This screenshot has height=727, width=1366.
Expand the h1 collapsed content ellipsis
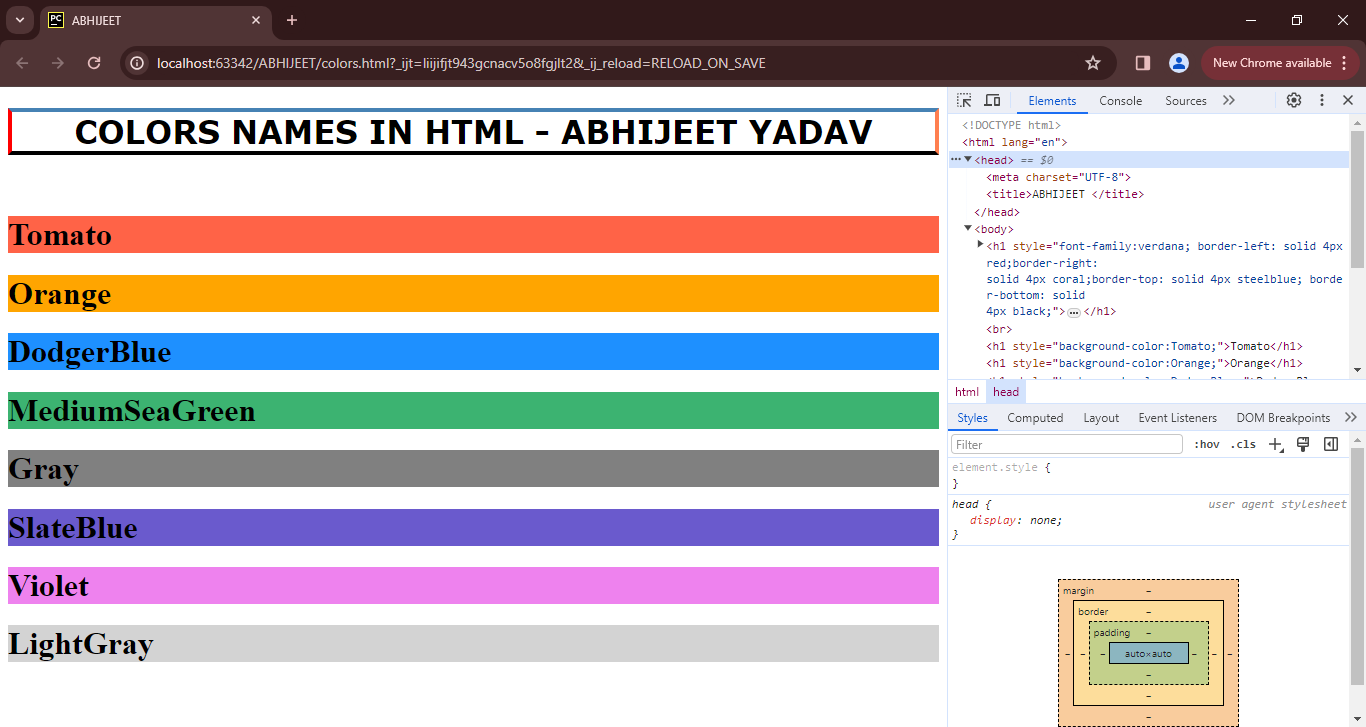1074,312
